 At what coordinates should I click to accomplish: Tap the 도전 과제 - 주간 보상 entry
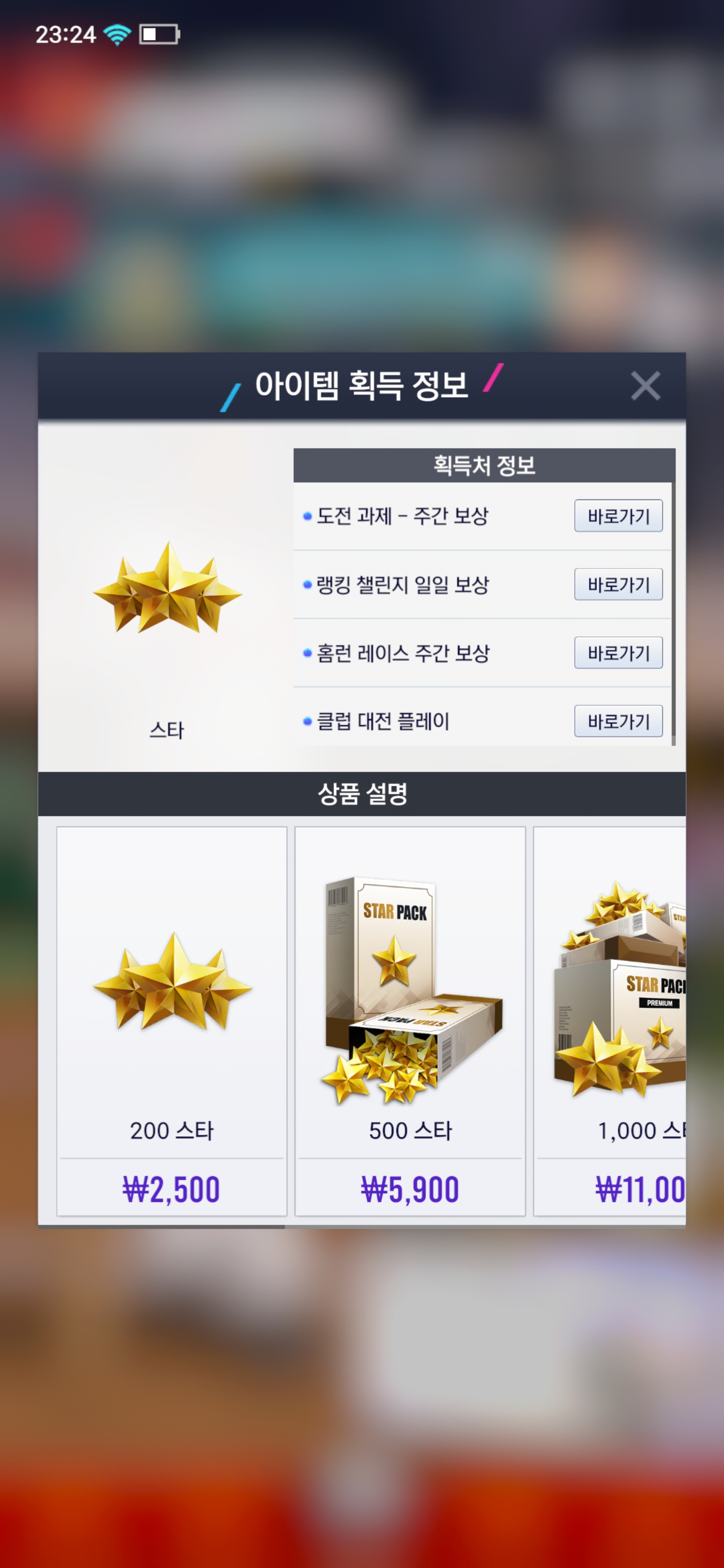(403, 516)
